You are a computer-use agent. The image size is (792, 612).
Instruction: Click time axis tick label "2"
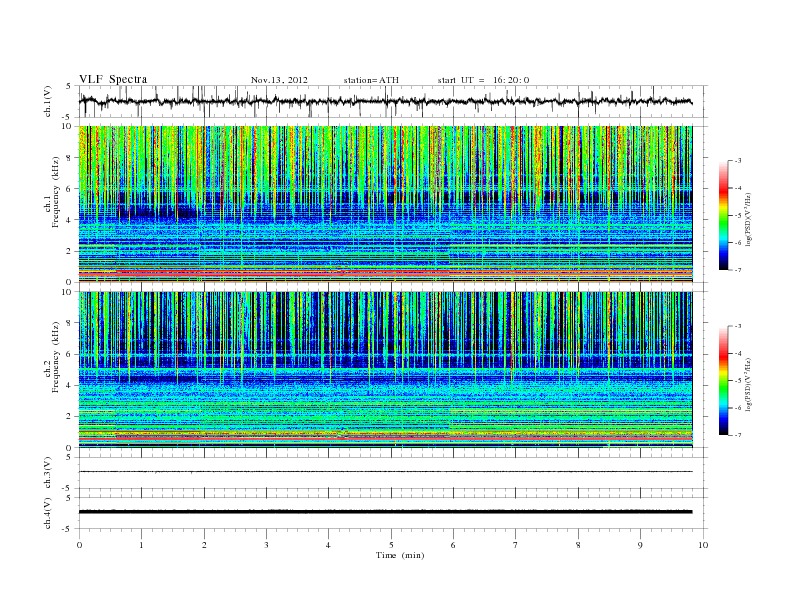(x=204, y=545)
